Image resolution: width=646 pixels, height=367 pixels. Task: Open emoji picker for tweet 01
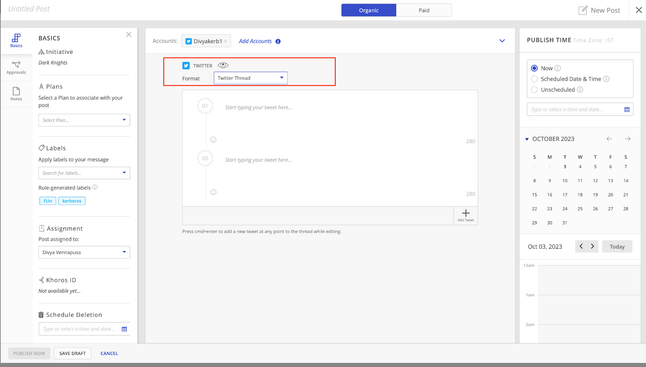pos(213,140)
